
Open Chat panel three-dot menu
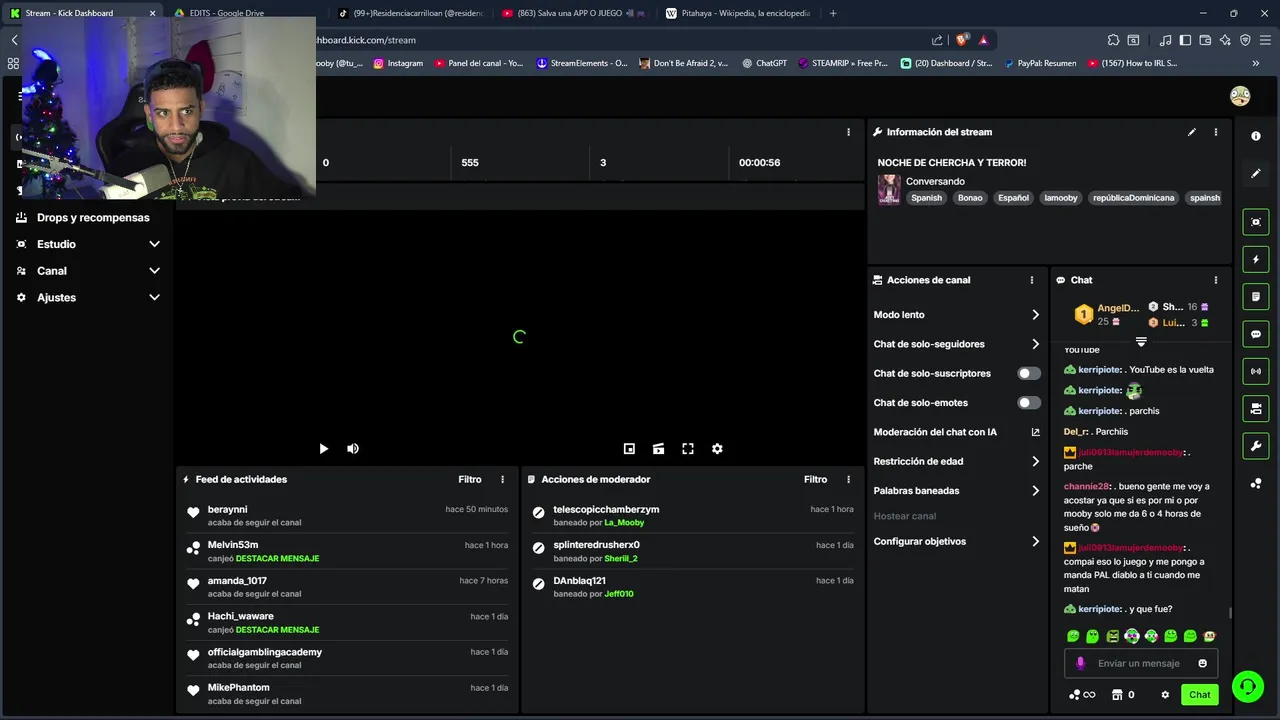(x=1216, y=280)
